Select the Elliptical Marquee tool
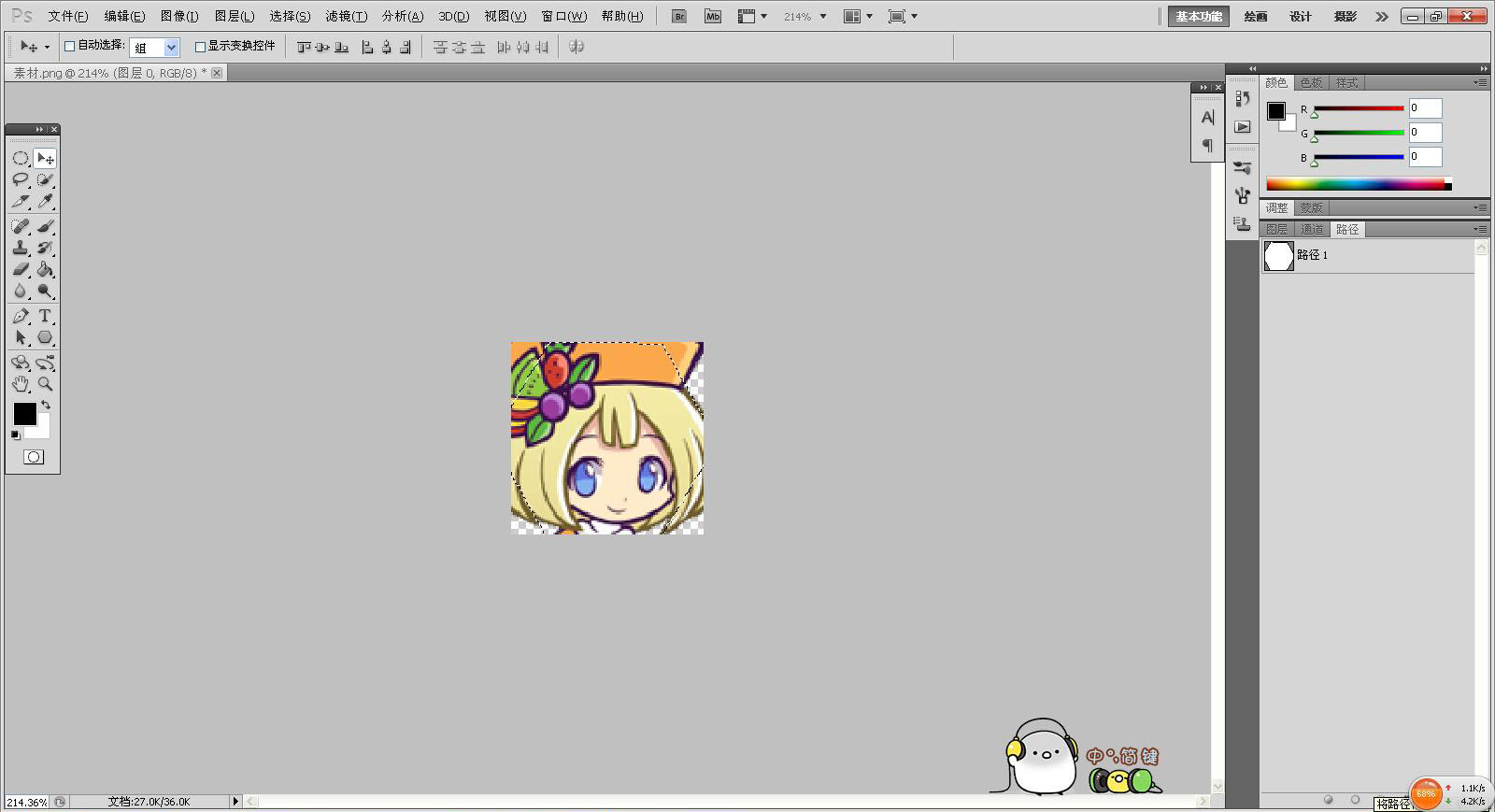The height and width of the screenshot is (812, 1495). (x=21, y=158)
